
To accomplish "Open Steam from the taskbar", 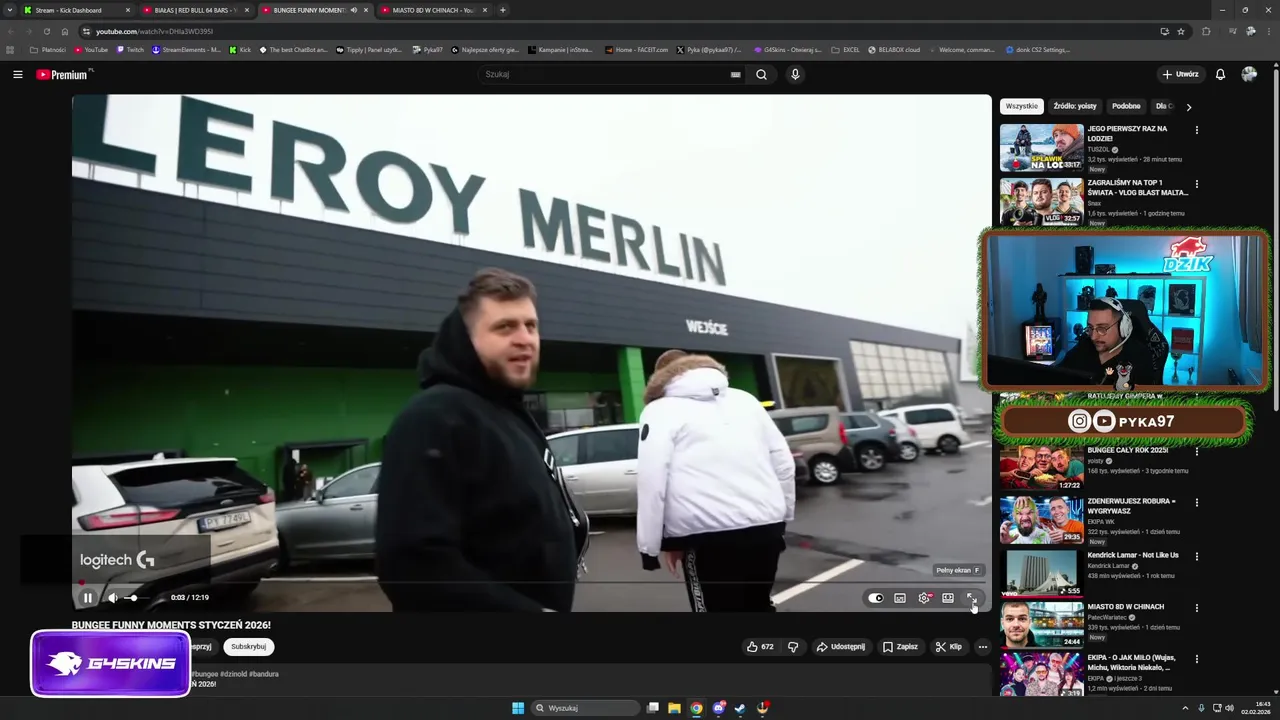I will click(x=740, y=708).
